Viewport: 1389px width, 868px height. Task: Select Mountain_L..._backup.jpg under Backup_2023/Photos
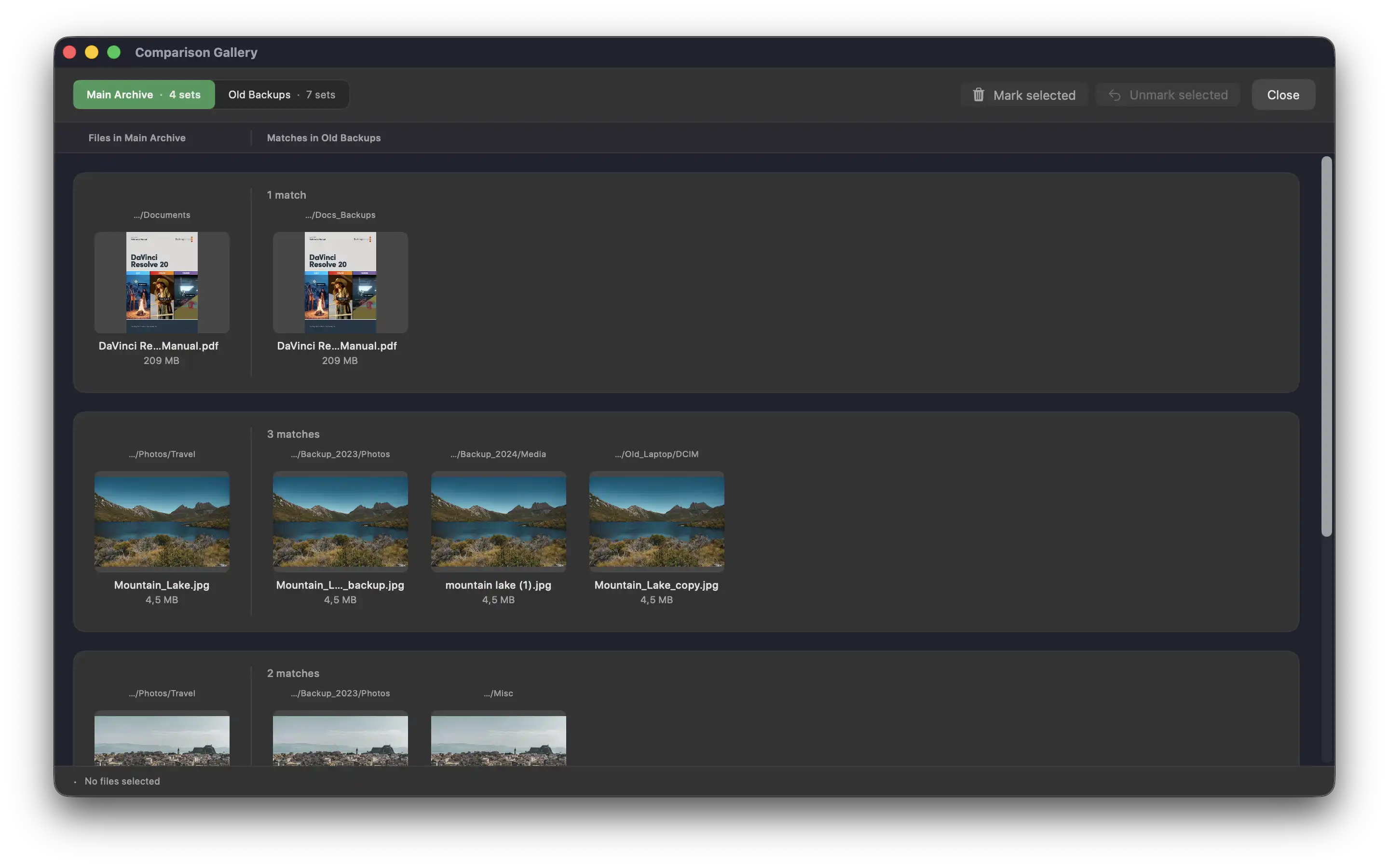[340, 521]
